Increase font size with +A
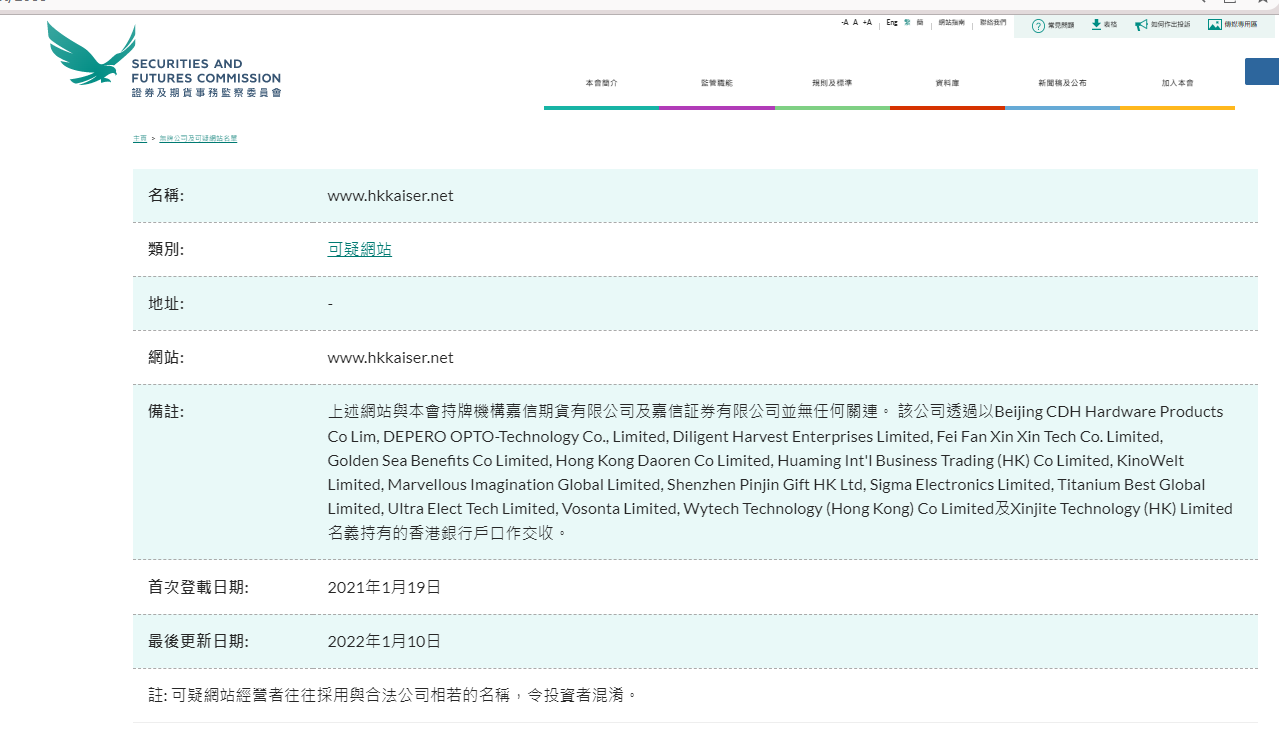Viewport: 1279px width, 745px height. coord(867,22)
